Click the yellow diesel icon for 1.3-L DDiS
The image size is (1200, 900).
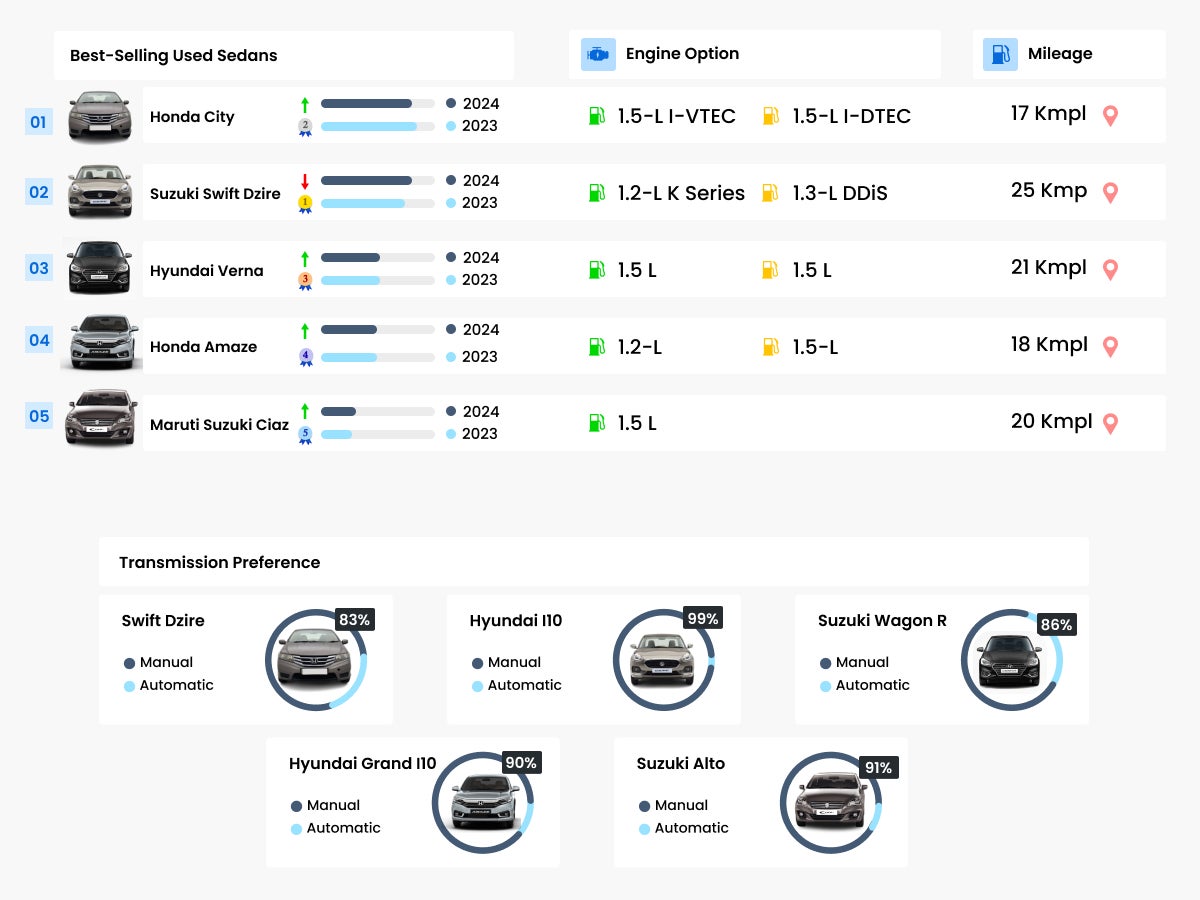[x=770, y=193]
